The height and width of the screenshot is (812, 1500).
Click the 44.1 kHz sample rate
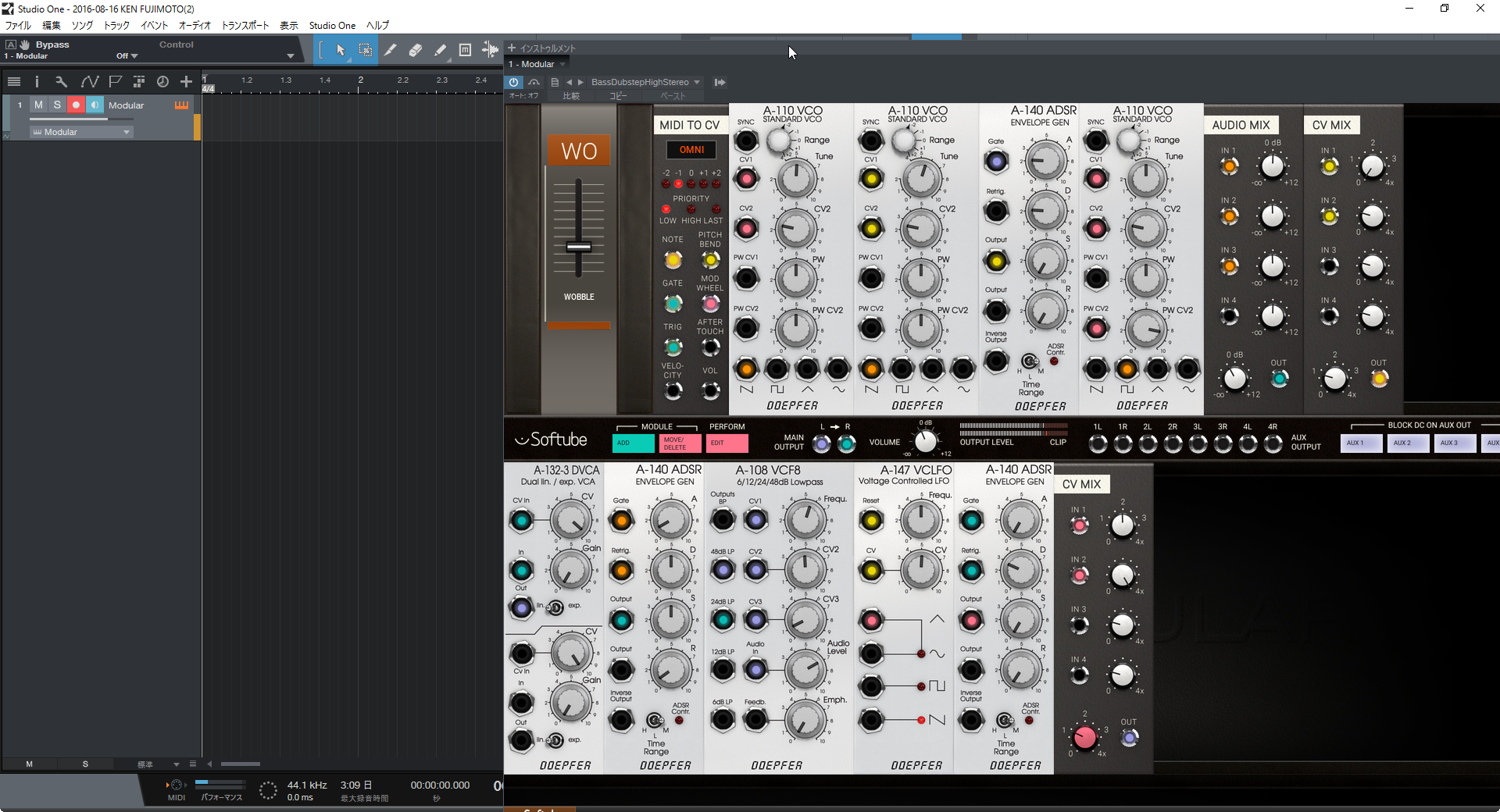(x=307, y=785)
